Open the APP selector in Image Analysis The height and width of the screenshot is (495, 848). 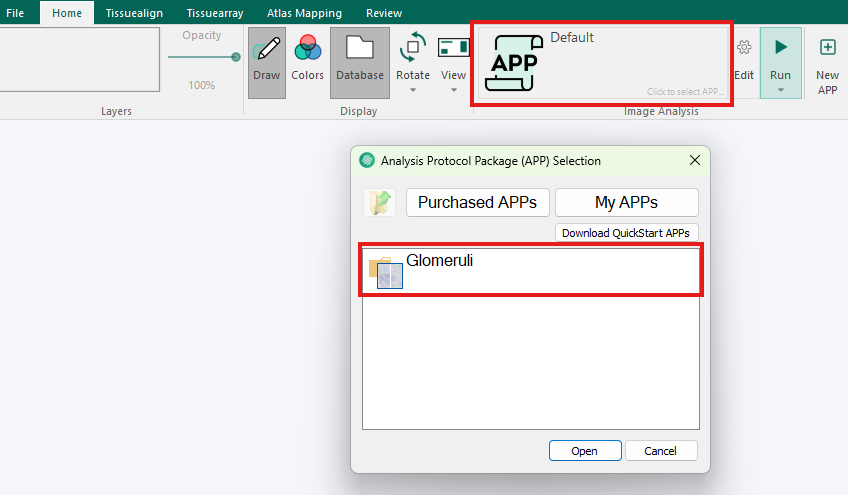pyautogui.click(x=602, y=63)
